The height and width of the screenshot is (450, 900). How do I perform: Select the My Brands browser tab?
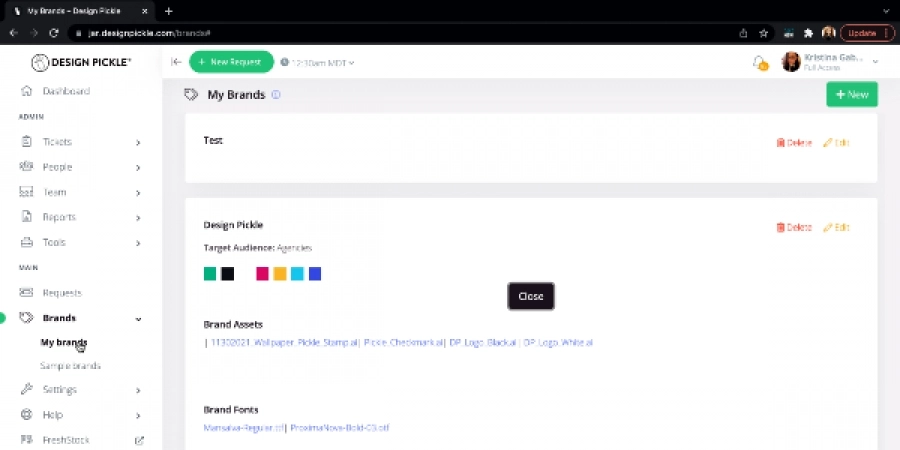tap(79, 11)
